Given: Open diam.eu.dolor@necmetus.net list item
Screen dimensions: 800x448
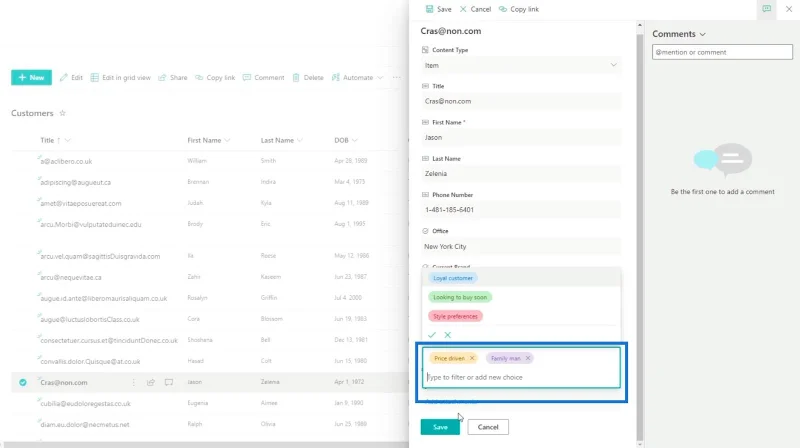Looking at the screenshot, I should [x=85, y=425].
